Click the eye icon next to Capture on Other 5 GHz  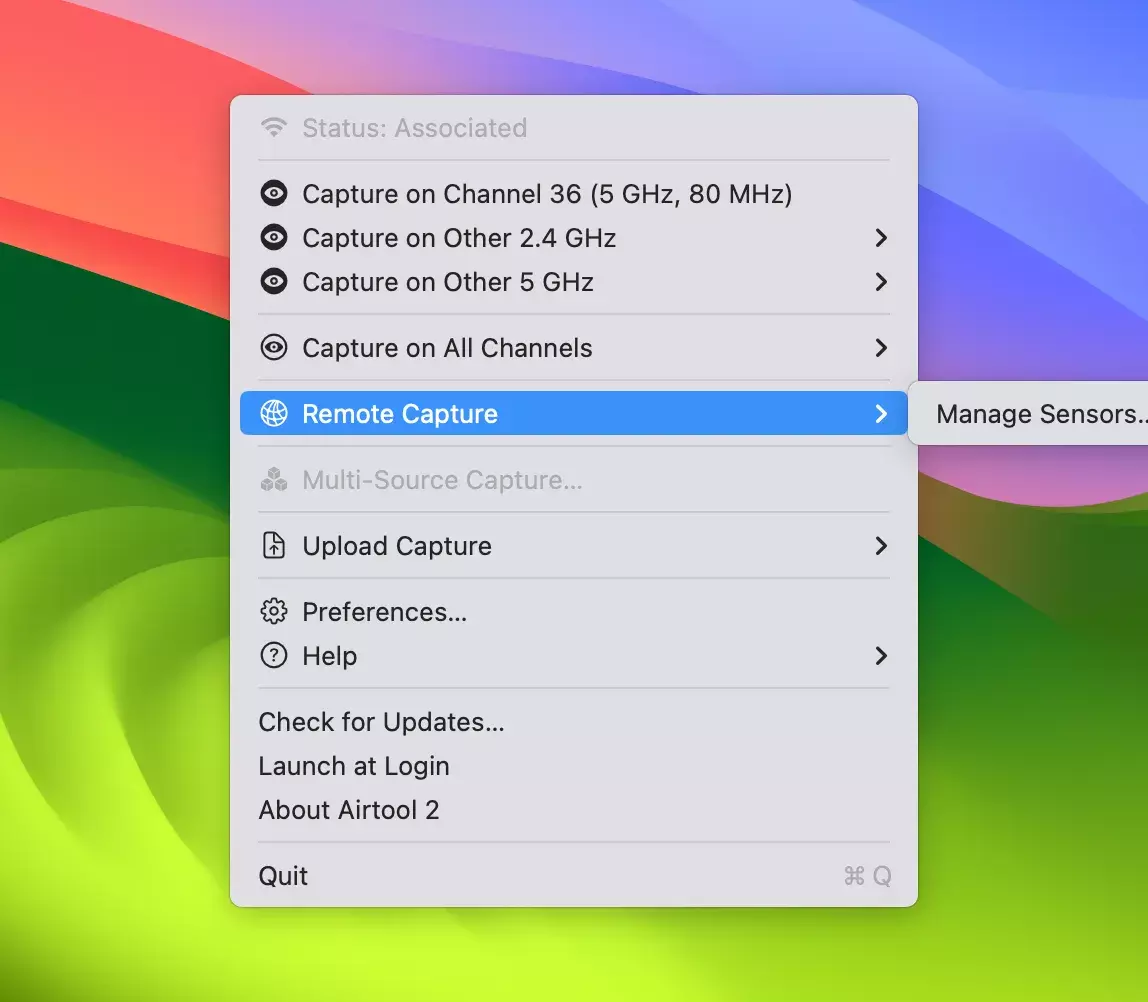tap(273, 282)
